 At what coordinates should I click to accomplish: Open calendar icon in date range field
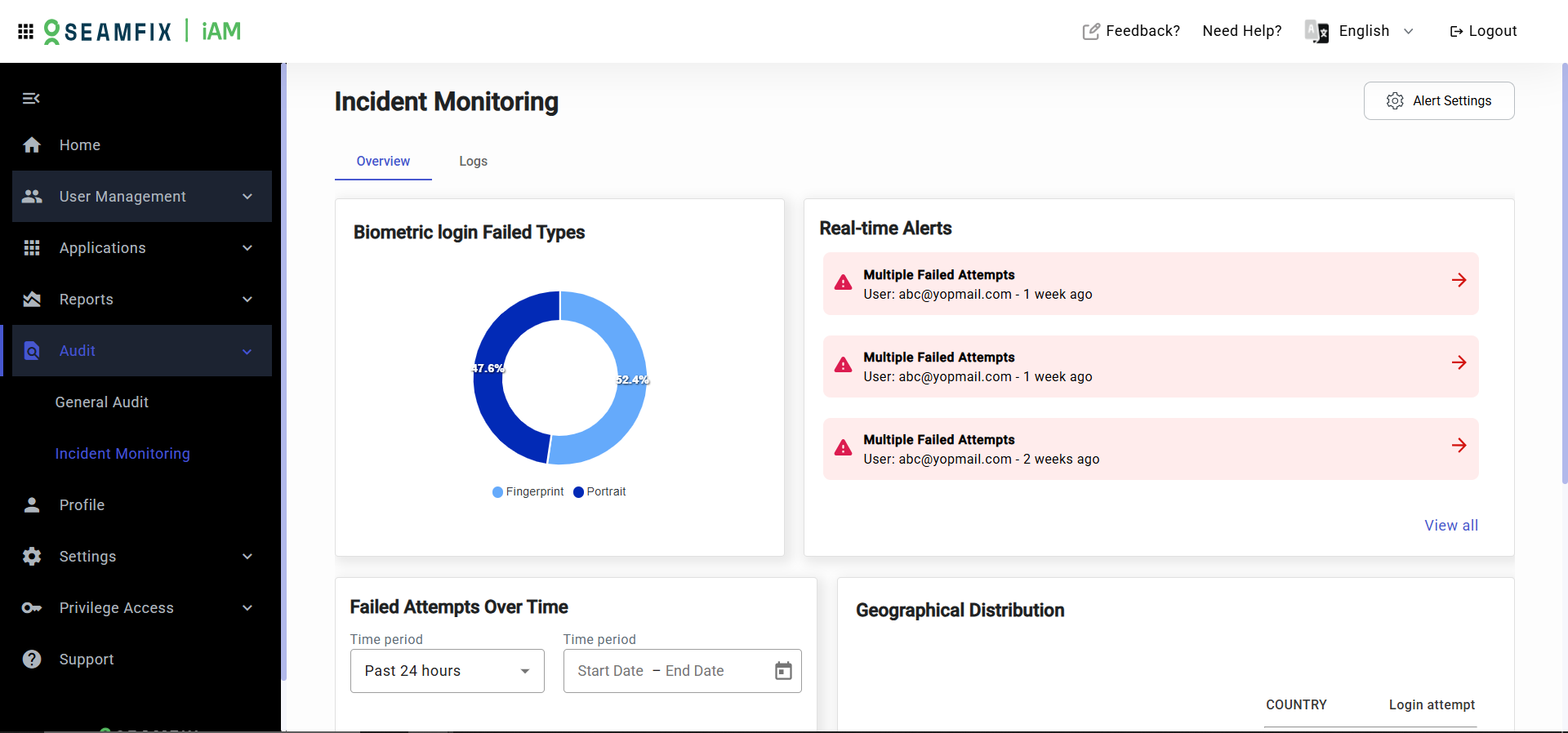point(783,671)
